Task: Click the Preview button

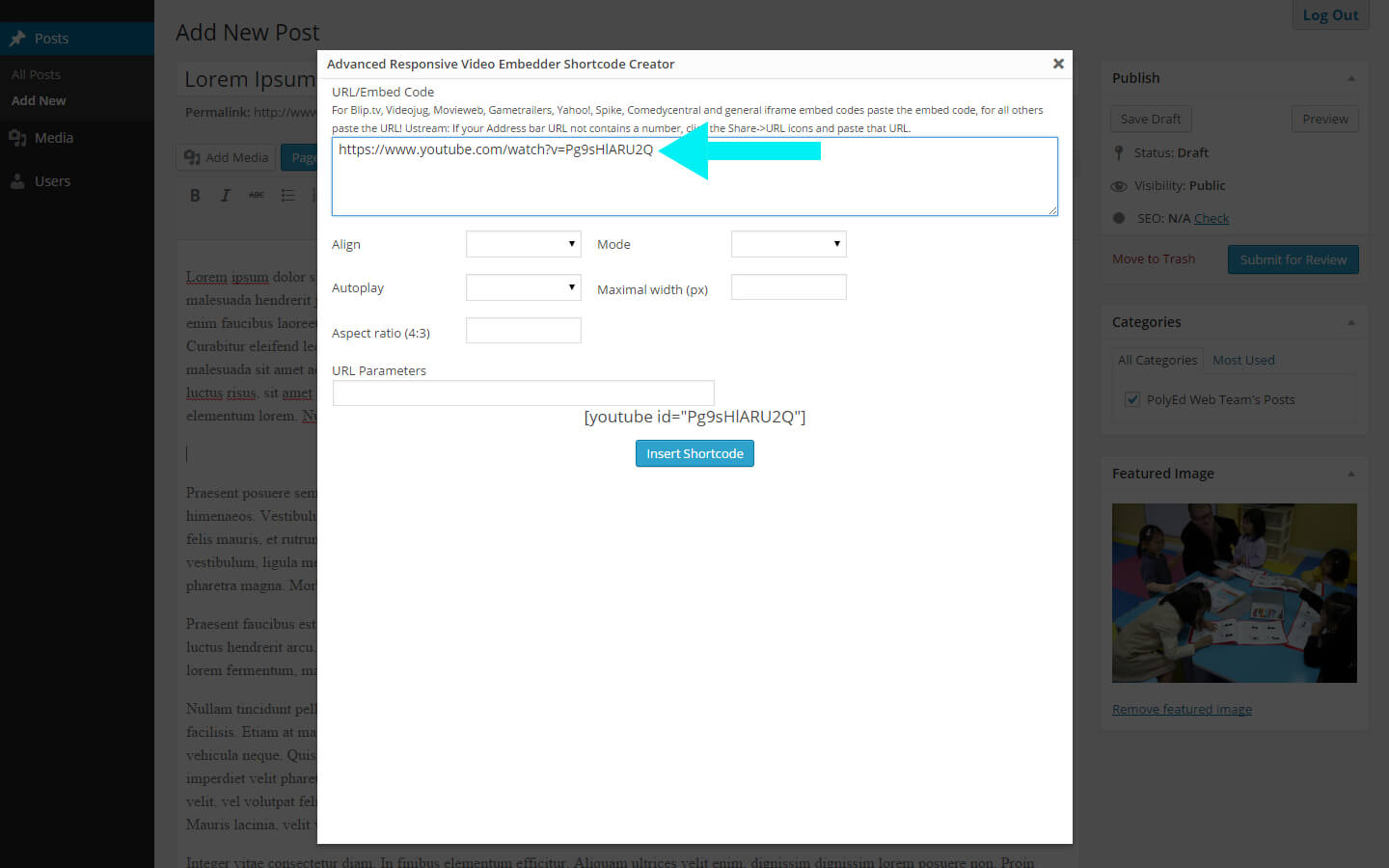Action: pyautogui.click(x=1325, y=119)
